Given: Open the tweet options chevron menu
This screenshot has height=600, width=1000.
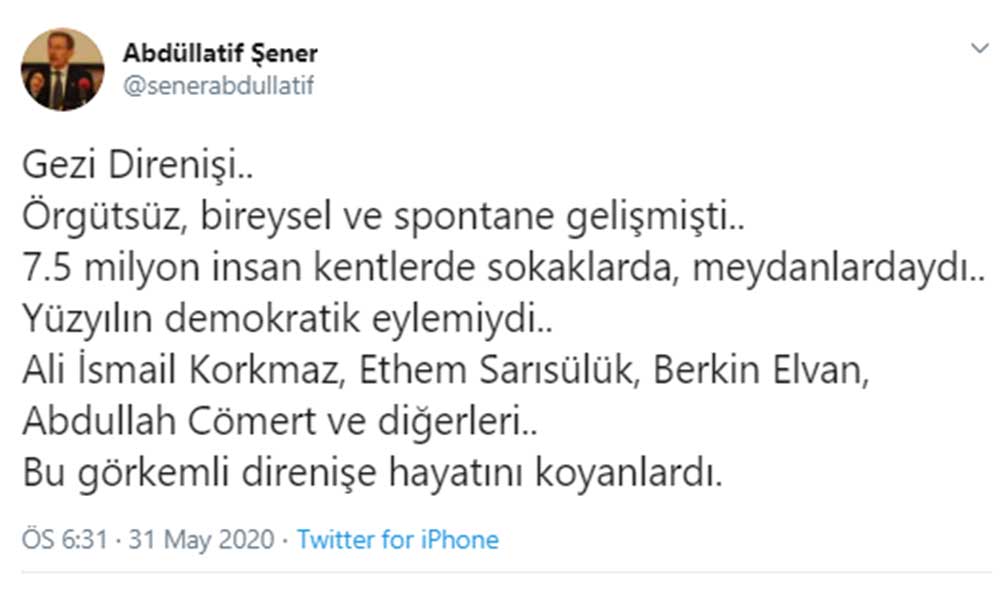Looking at the screenshot, I should 978,48.
